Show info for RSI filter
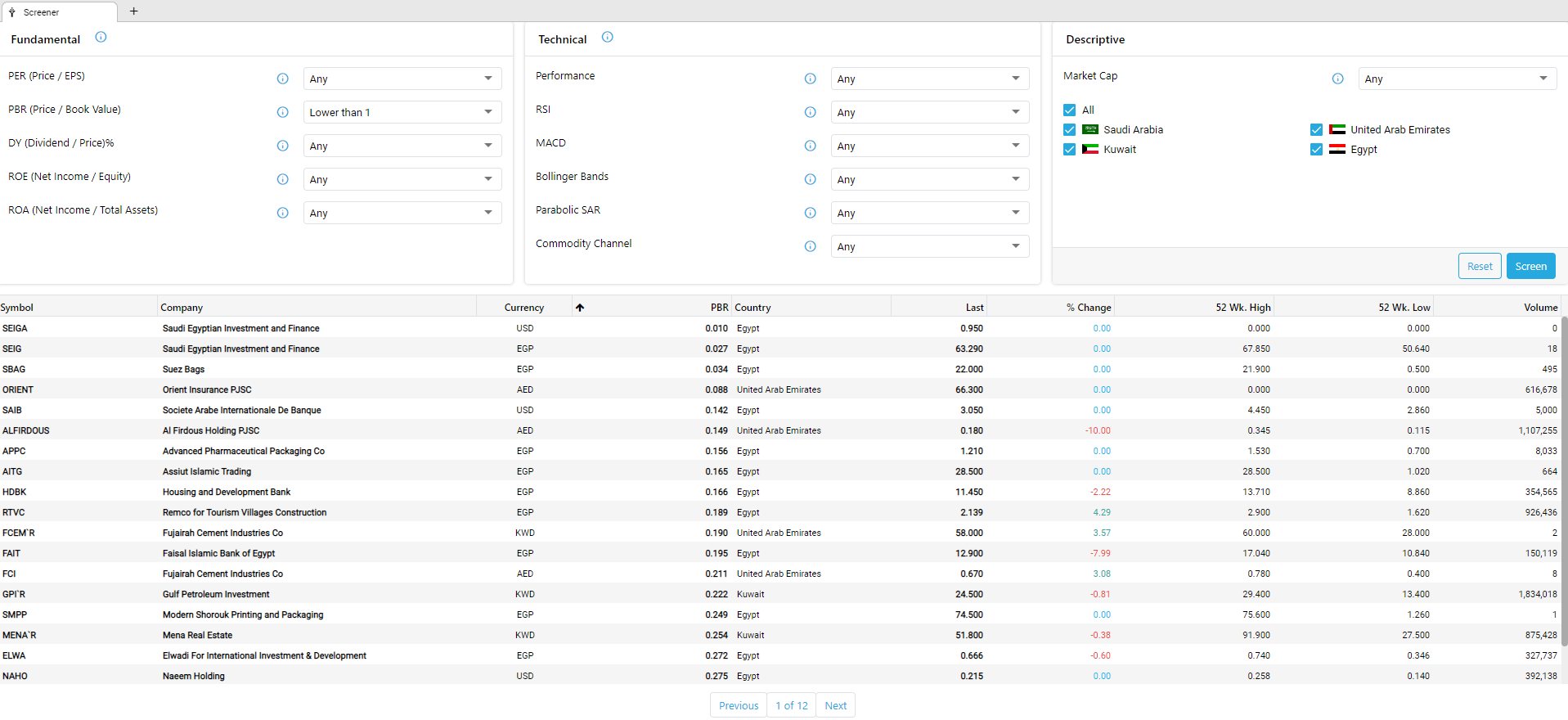The image size is (1568, 720). 810,112
